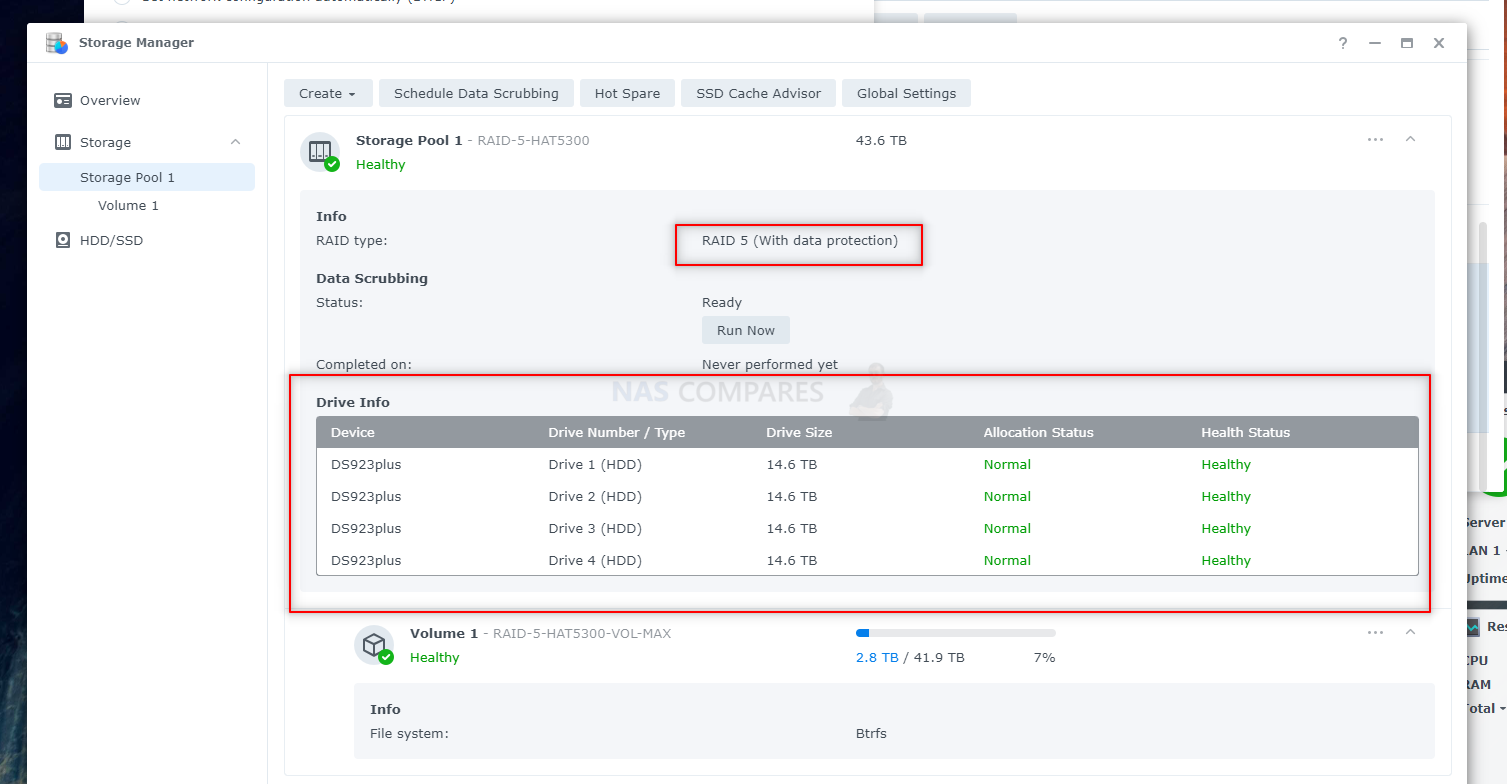This screenshot has width=1507, height=784.
Task: Open the Create dropdown button
Action: click(328, 93)
